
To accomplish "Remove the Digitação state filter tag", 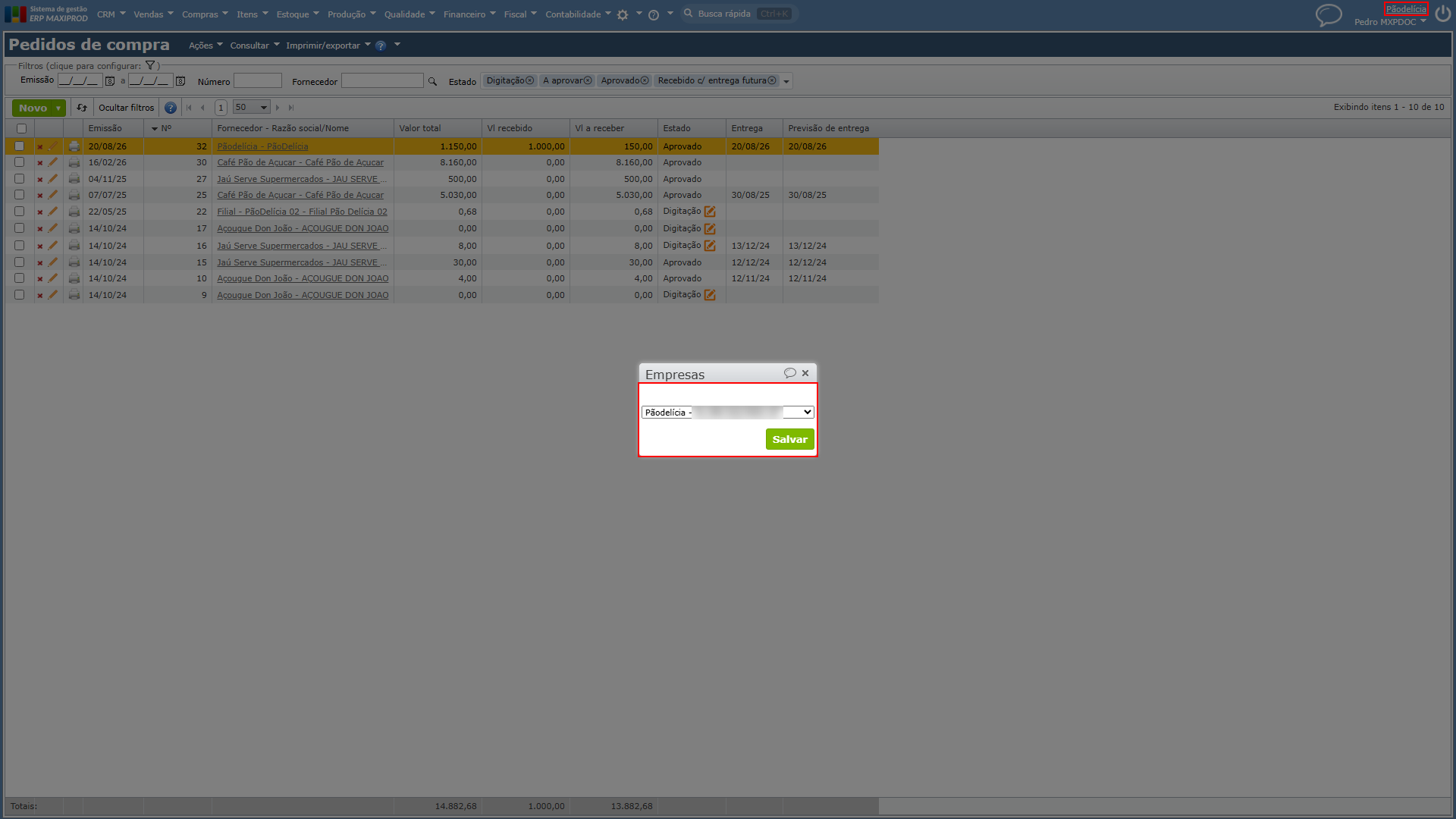I will point(530,80).
